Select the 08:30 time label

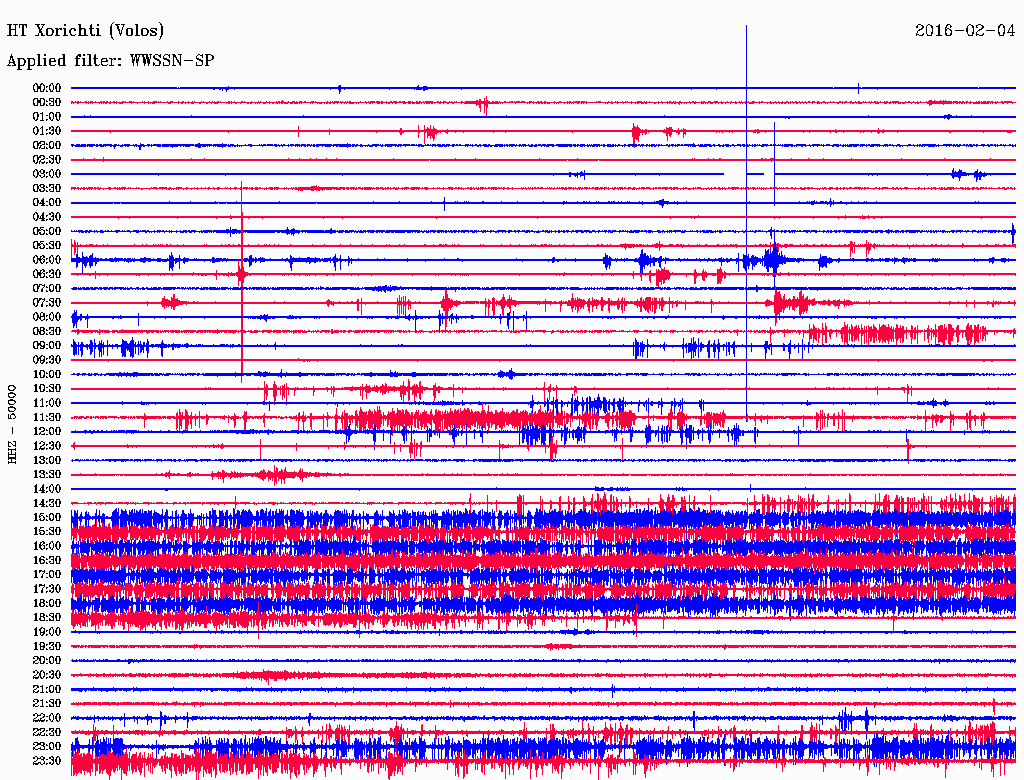coord(47,331)
